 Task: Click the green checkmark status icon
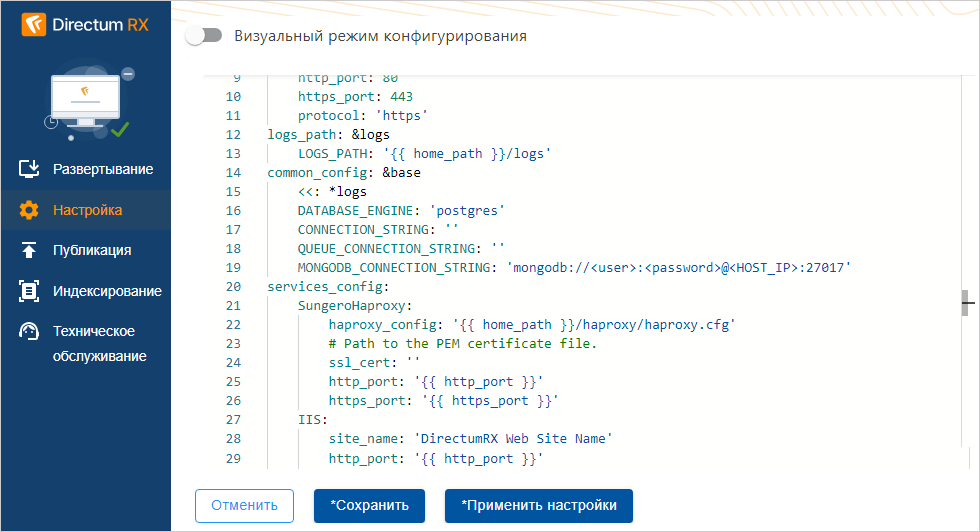120,129
